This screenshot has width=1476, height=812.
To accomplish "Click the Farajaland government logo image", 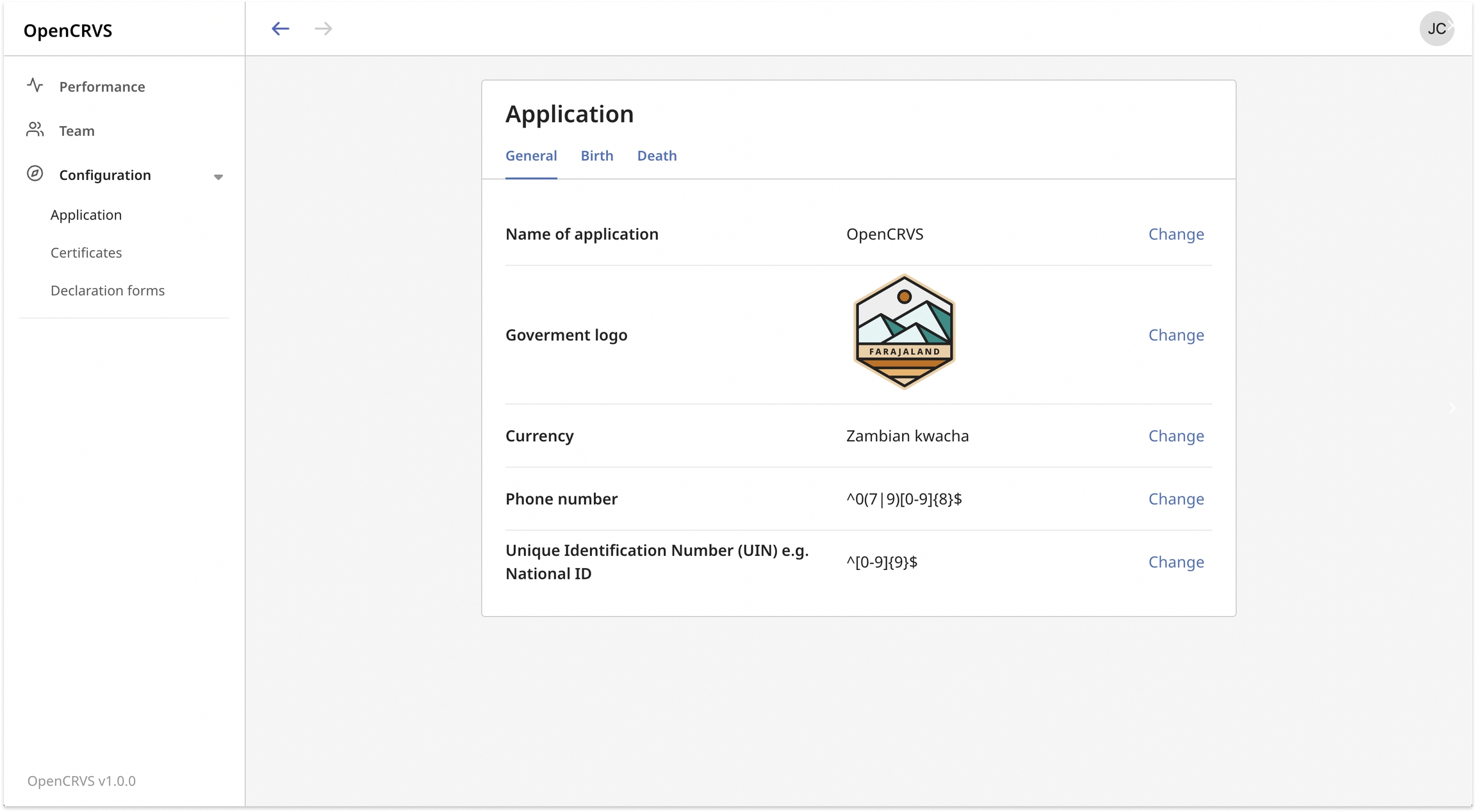I will [x=904, y=332].
